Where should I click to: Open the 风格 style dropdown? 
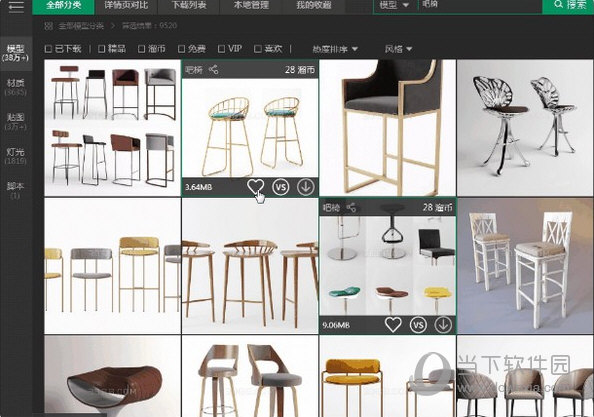coord(398,49)
